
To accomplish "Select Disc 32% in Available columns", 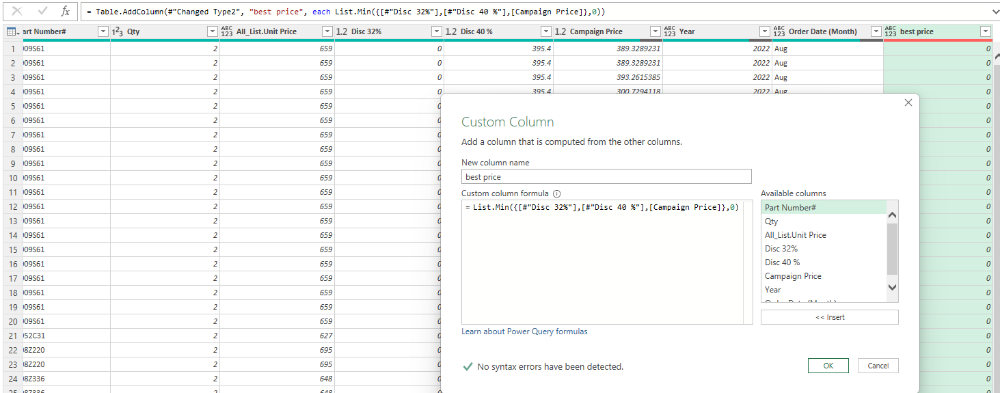I will click(x=824, y=249).
